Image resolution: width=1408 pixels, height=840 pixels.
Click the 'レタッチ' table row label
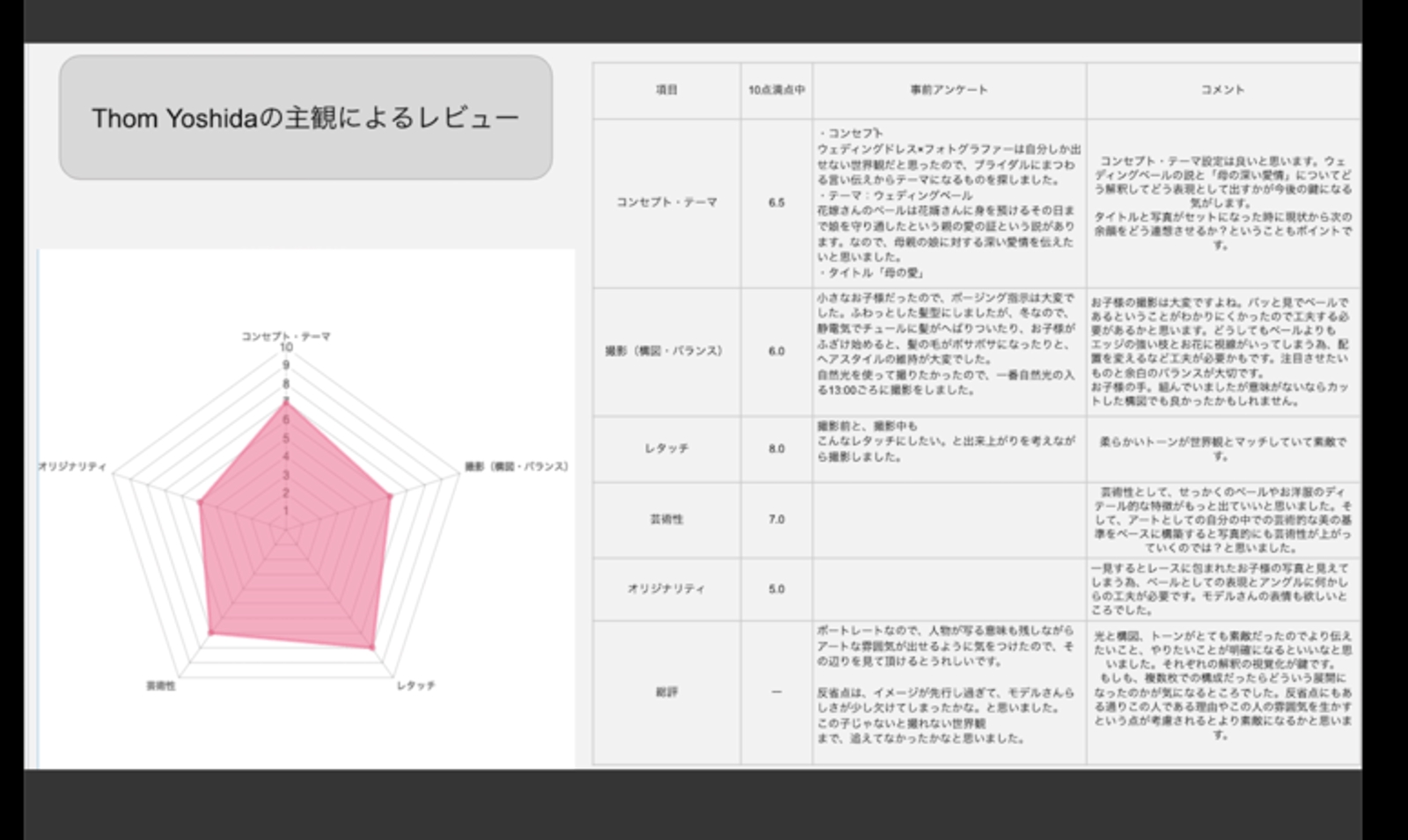tap(666, 449)
